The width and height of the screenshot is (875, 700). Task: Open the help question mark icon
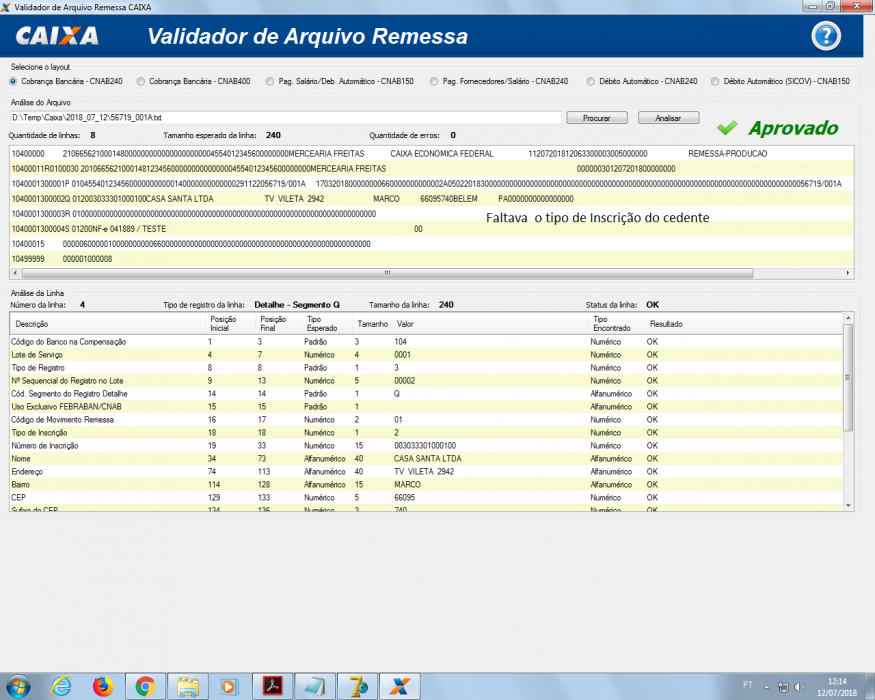[x=826, y=36]
